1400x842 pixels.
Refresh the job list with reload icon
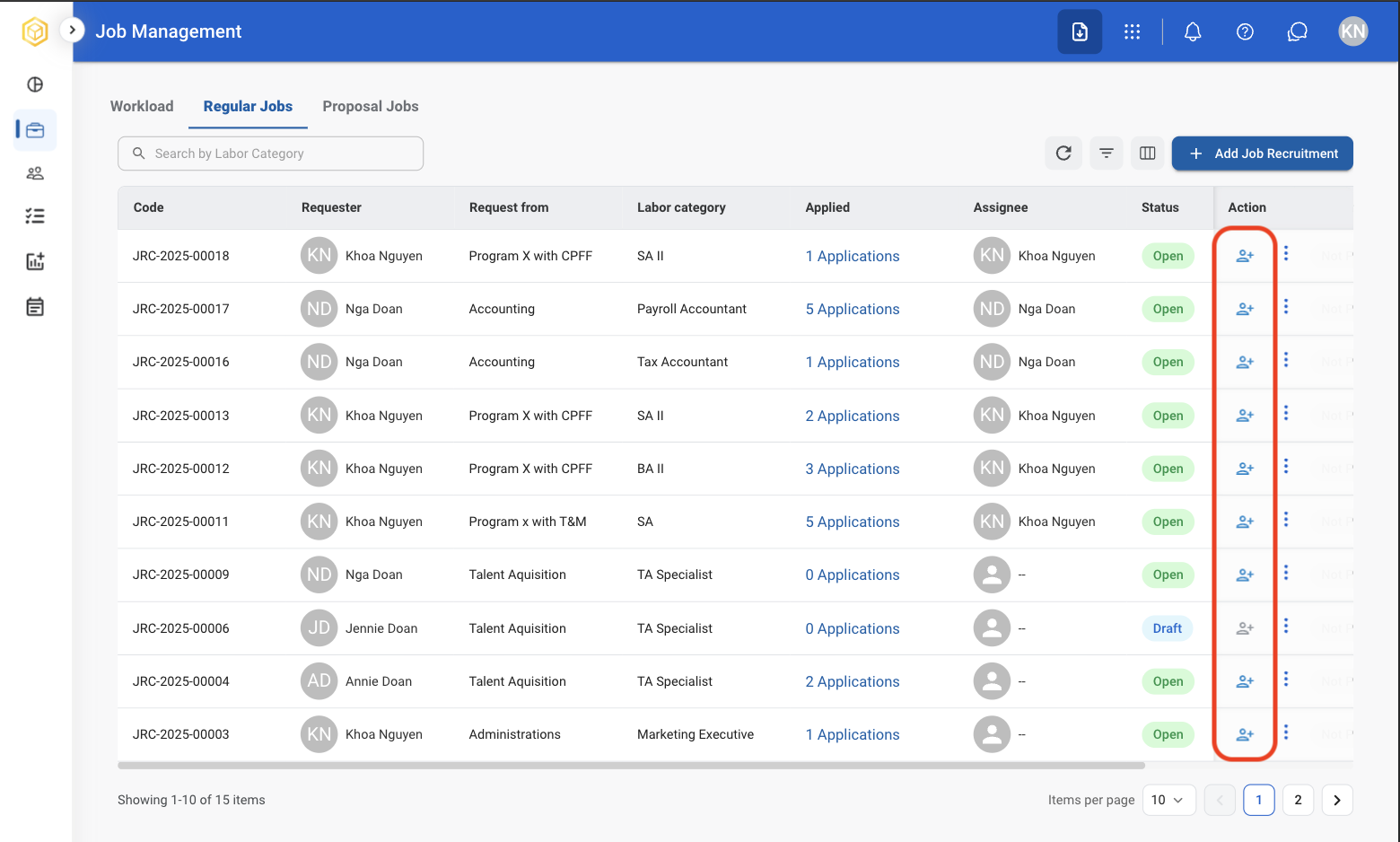1063,153
